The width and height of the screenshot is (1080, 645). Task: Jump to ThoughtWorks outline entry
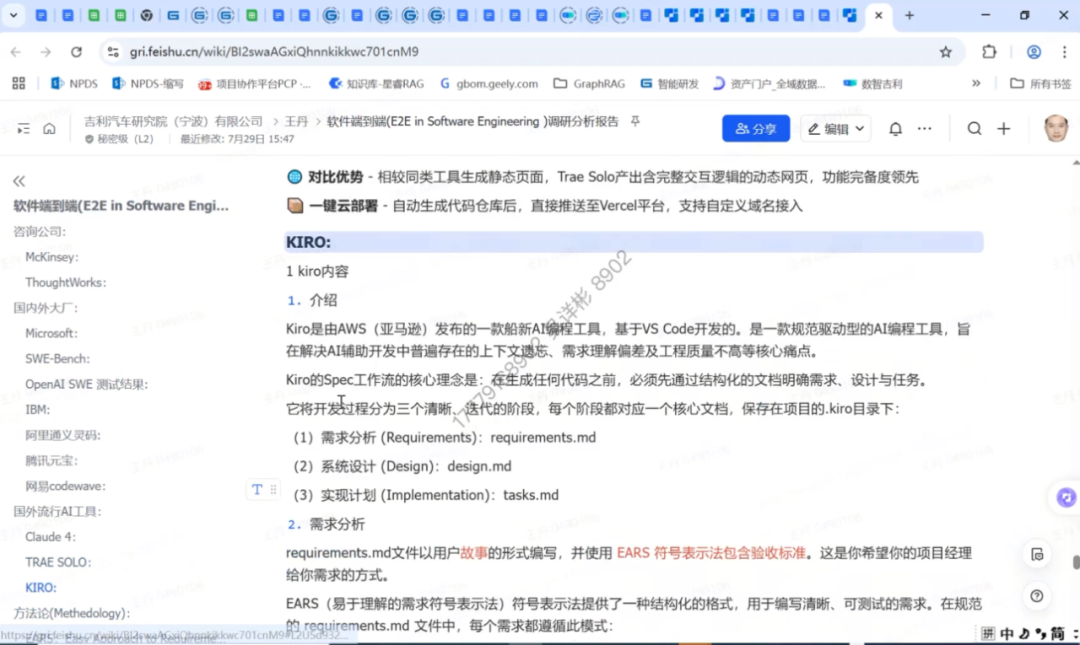(x=65, y=283)
